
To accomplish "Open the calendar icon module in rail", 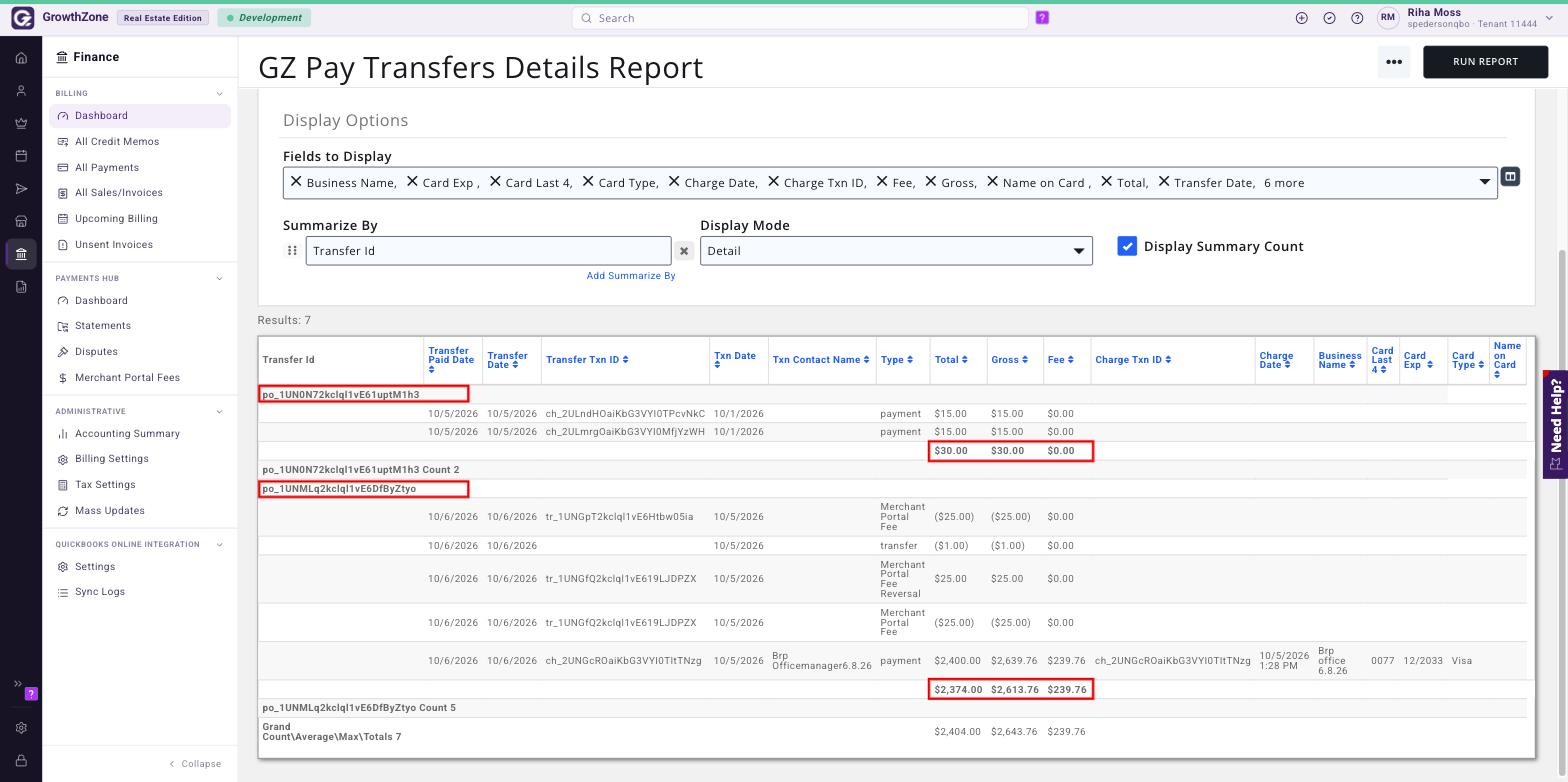I will (x=21, y=156).
